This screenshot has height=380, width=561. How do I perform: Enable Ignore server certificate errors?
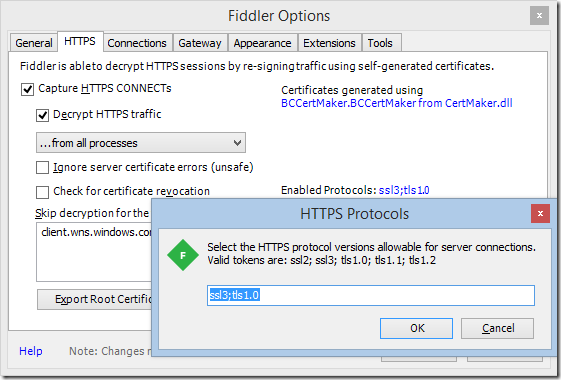[x=42, y=167]
